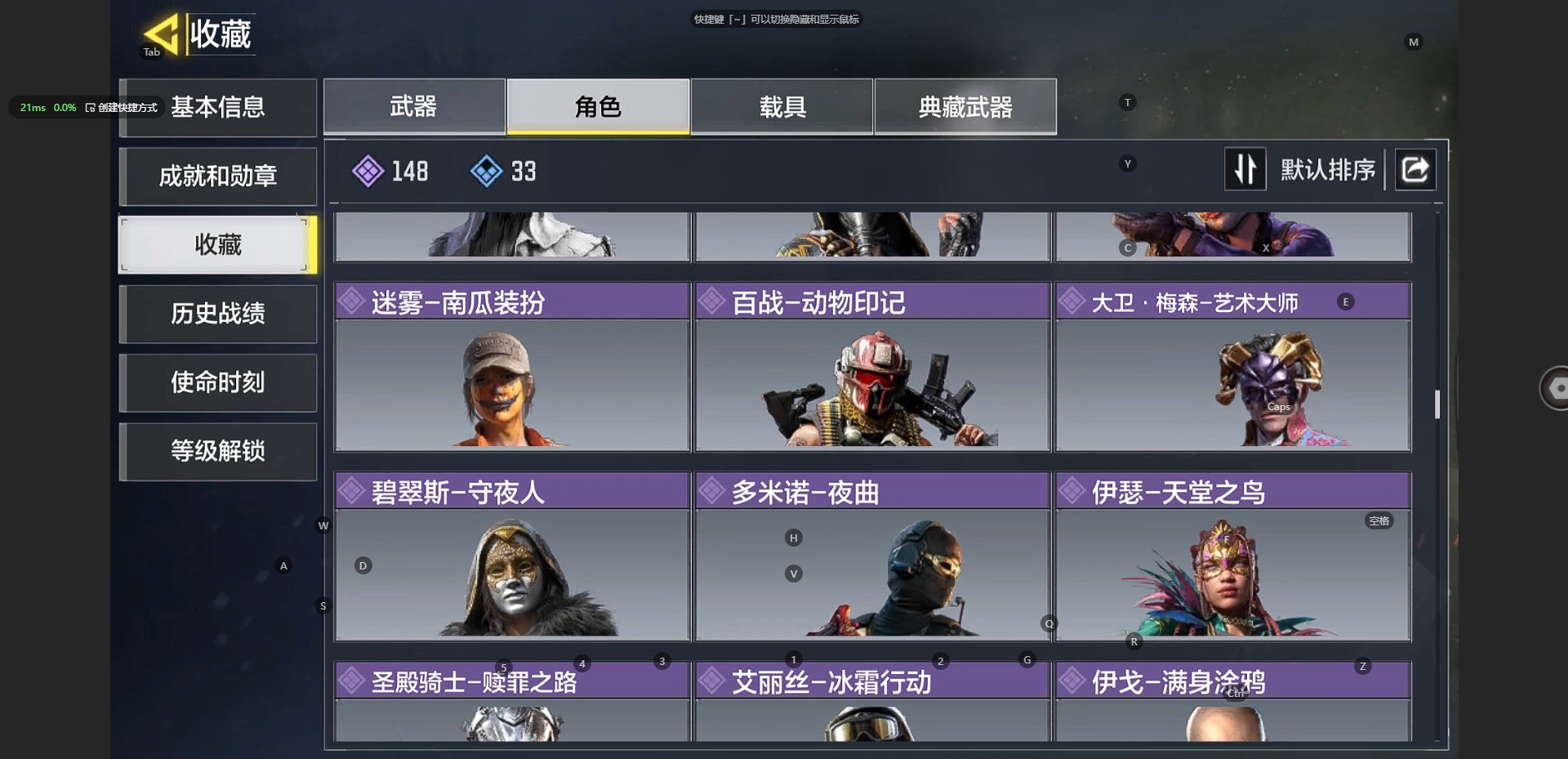Select the 伊瑟-天堂之鸟 character card
The image size is (1568, 759).
1233,556
